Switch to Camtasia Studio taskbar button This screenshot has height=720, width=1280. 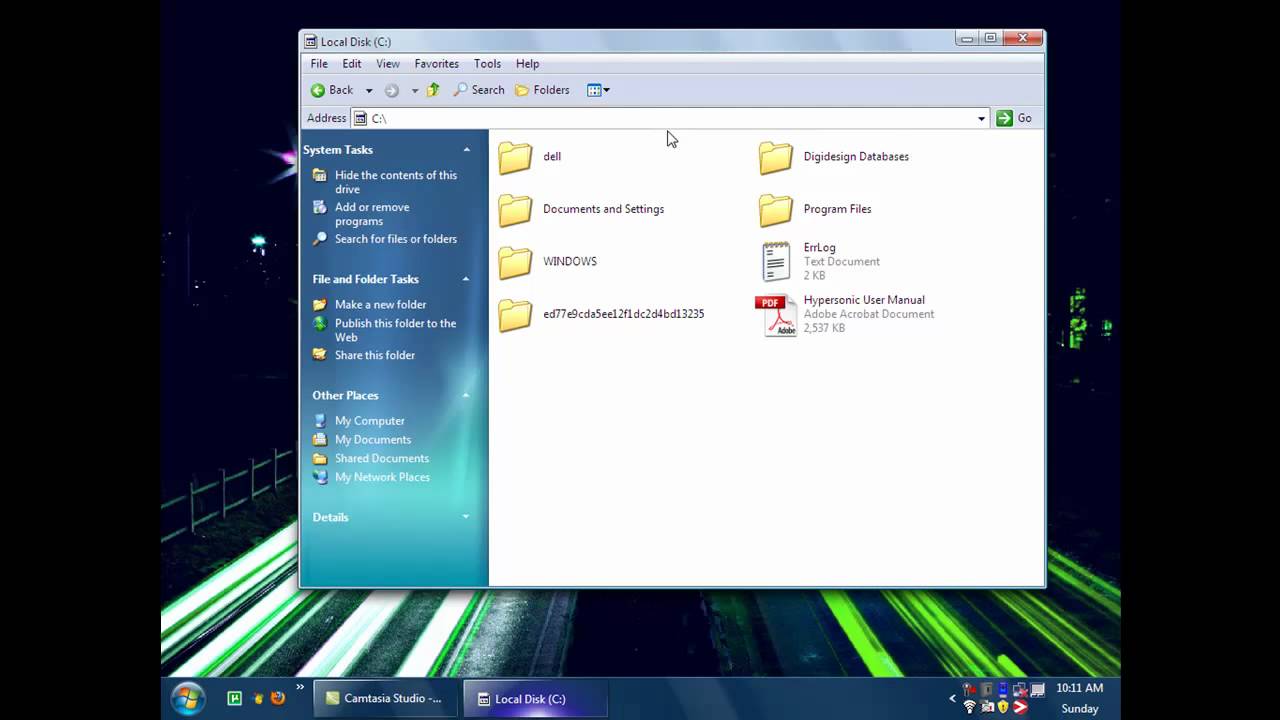pyautogui.click(x=385, y=699)
